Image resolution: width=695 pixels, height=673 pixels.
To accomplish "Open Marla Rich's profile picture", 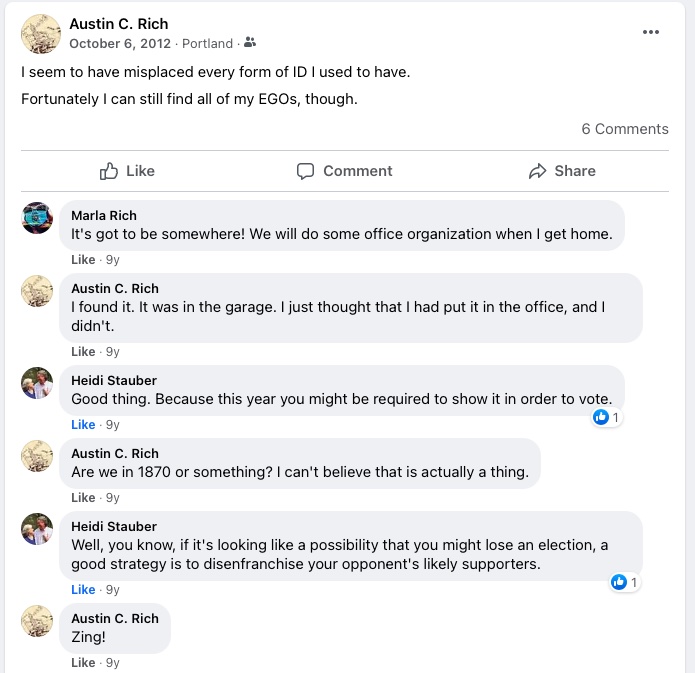I will 37,218.
